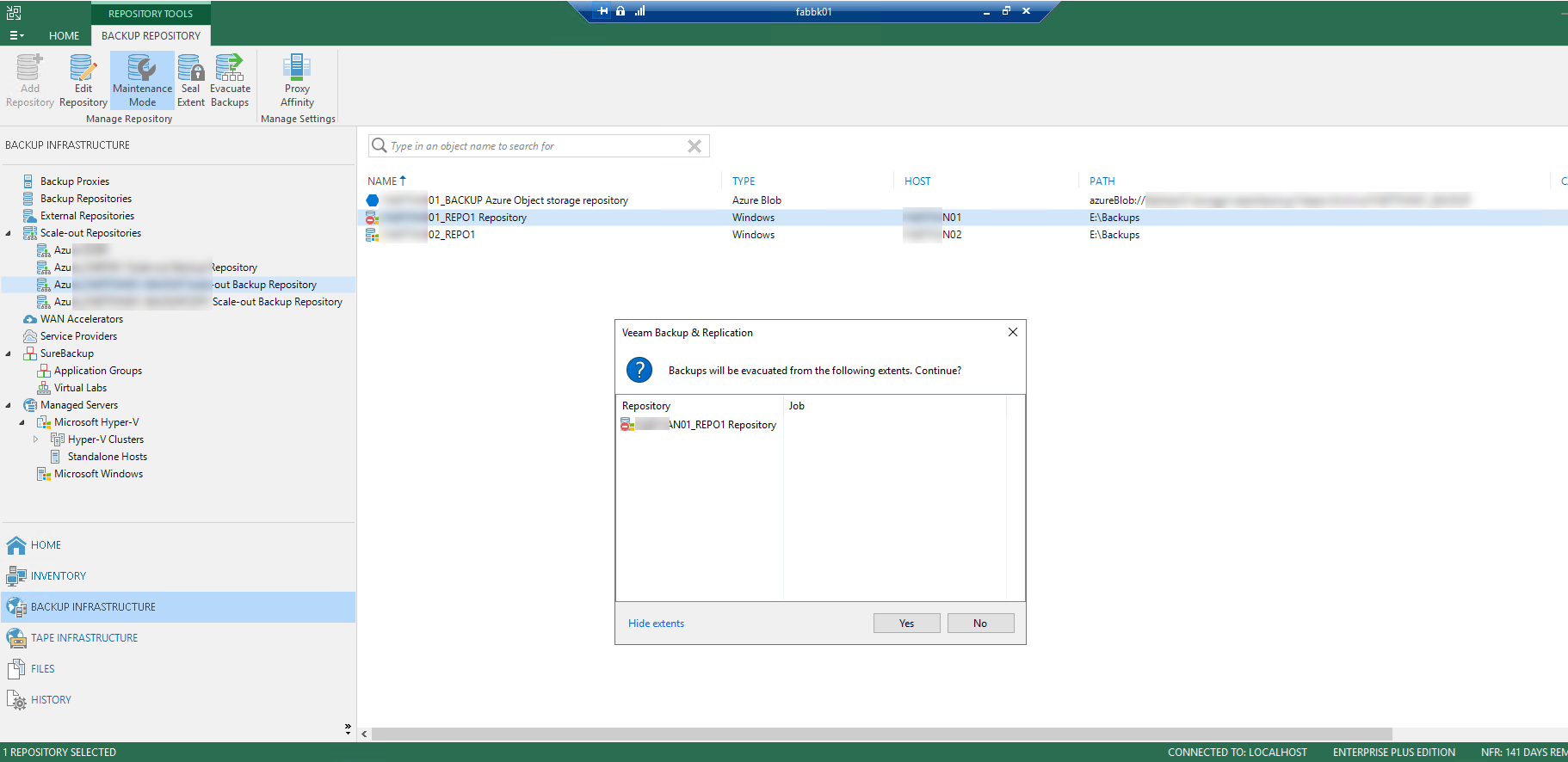Collapse the Microsoft Hyper-V node
The image size is (1568, 762).
point(22,422)
